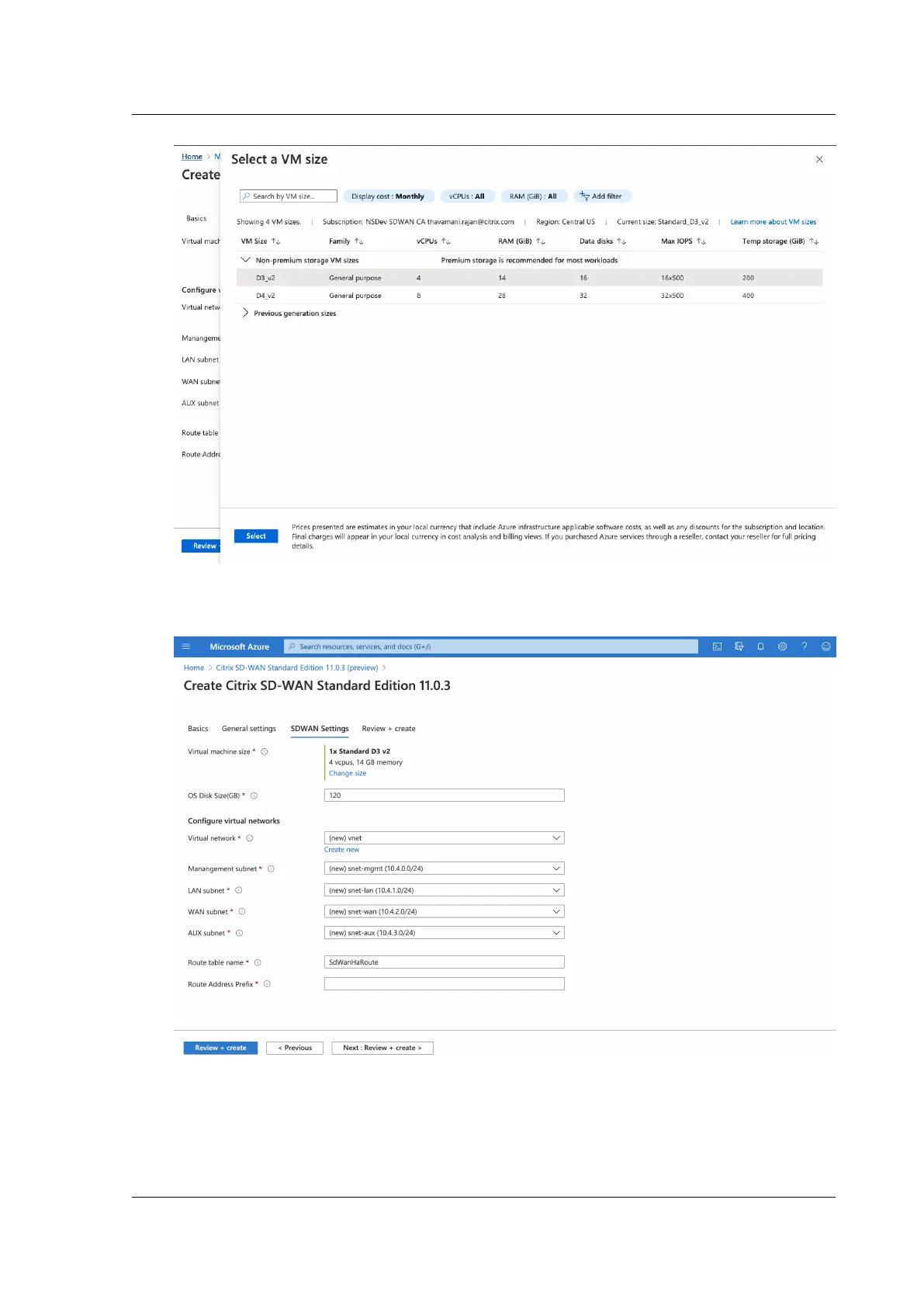The image size is (924, 1307).
Task: Click the Route Address Prefix field
Action: click(444, 983)
